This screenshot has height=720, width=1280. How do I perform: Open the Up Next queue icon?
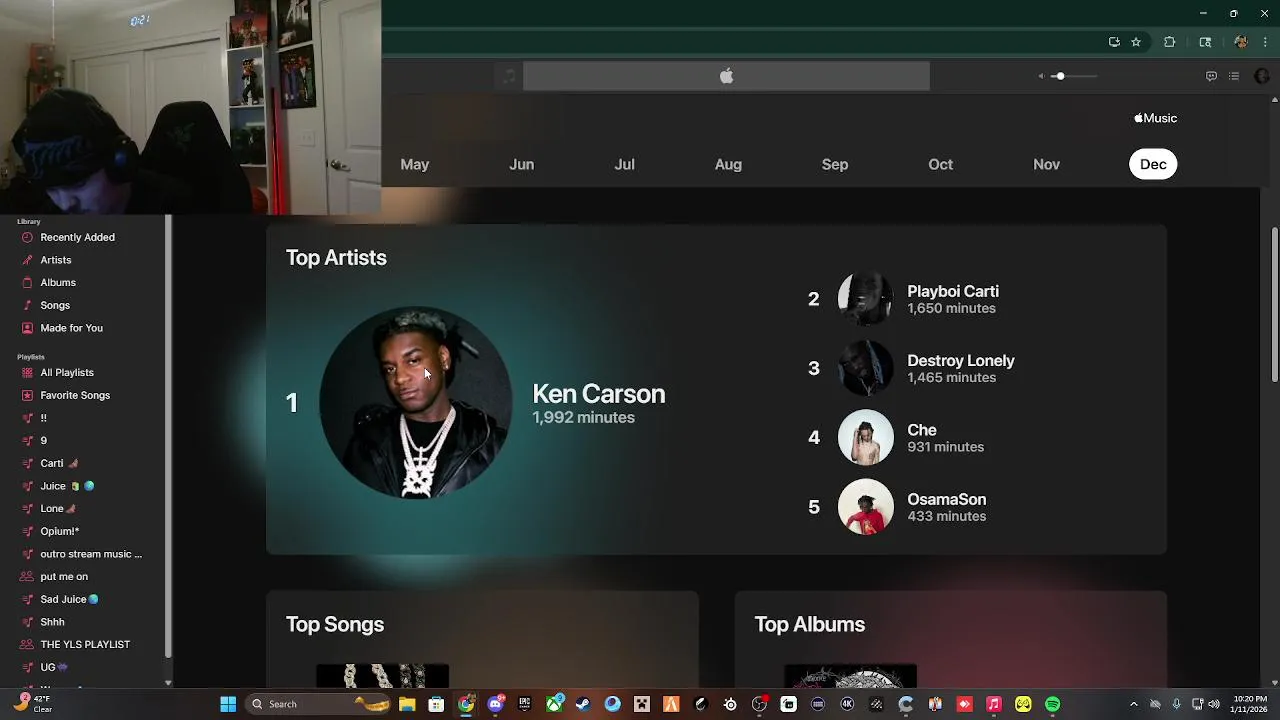point(1234,76)
